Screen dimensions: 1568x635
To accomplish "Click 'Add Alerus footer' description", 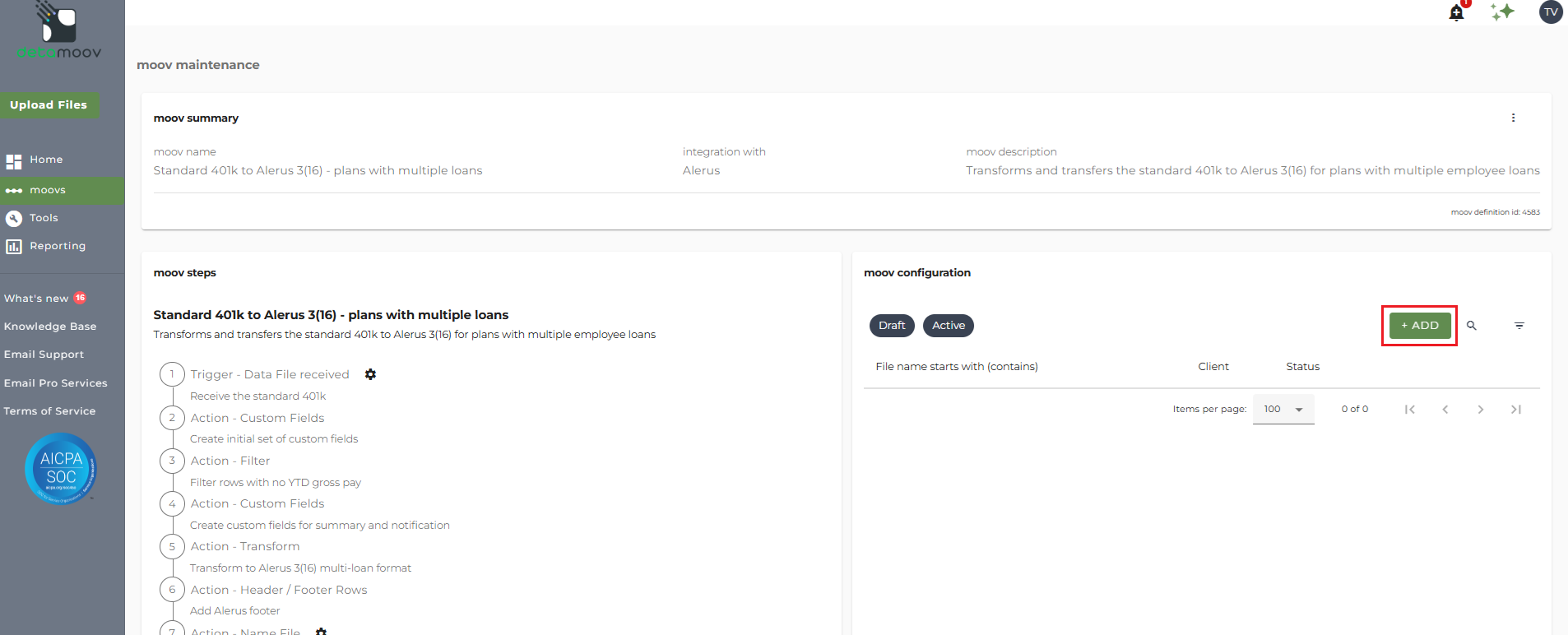I will tap(235, 611).
